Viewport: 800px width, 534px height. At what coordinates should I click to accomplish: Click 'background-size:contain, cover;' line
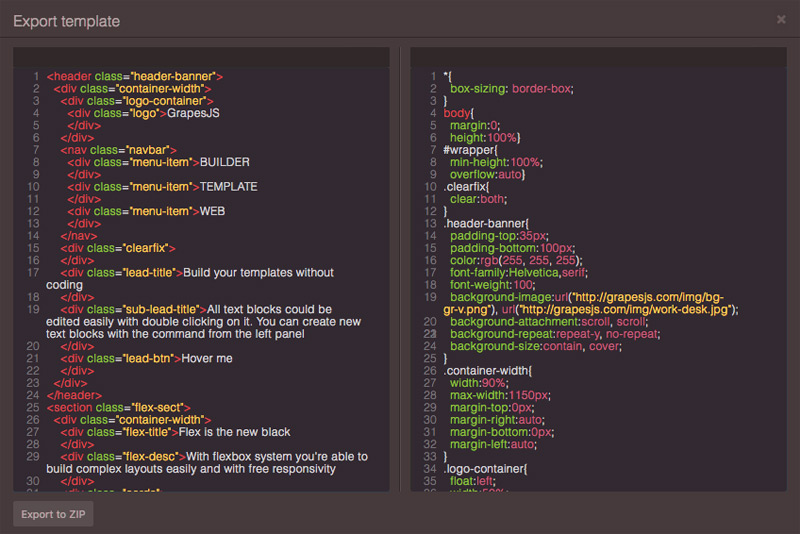point(536,346)
